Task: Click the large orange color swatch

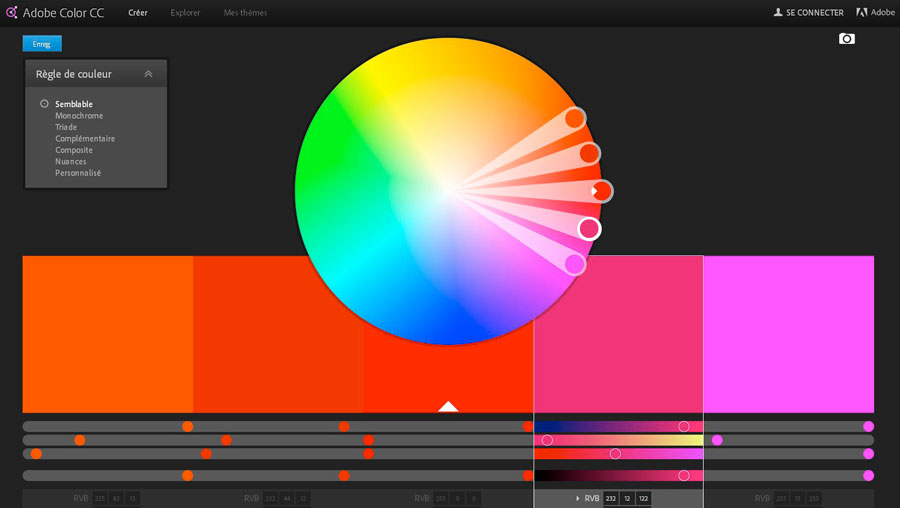Action: (x=108, y=334)
